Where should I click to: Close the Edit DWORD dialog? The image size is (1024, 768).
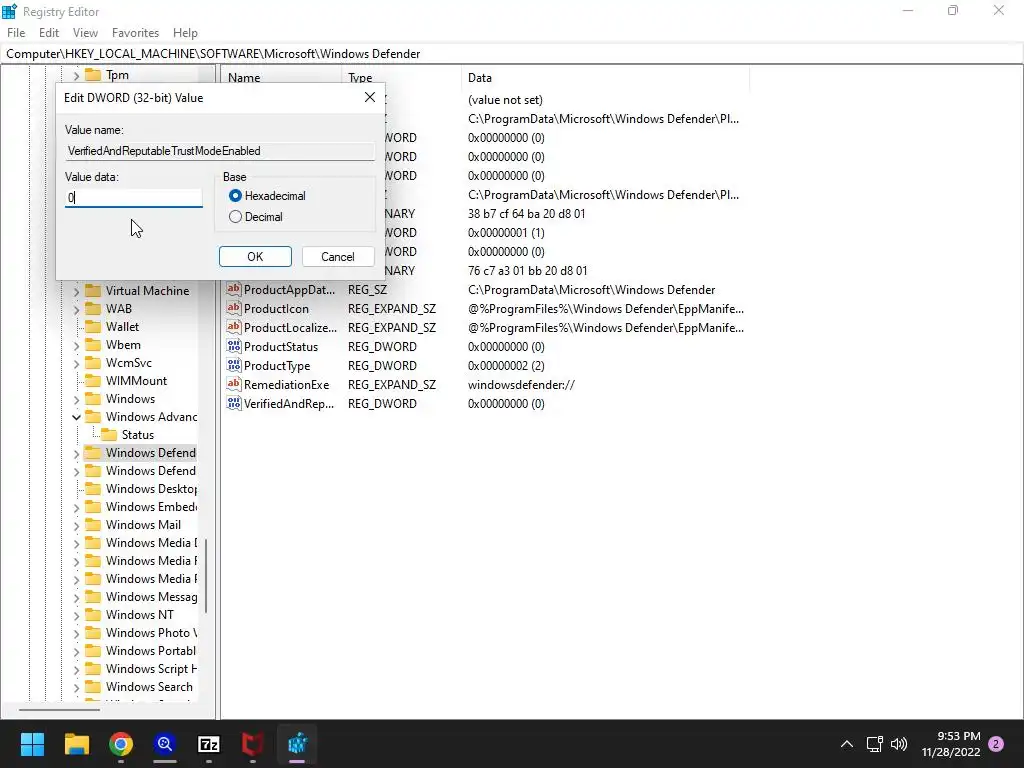(370, 97)
